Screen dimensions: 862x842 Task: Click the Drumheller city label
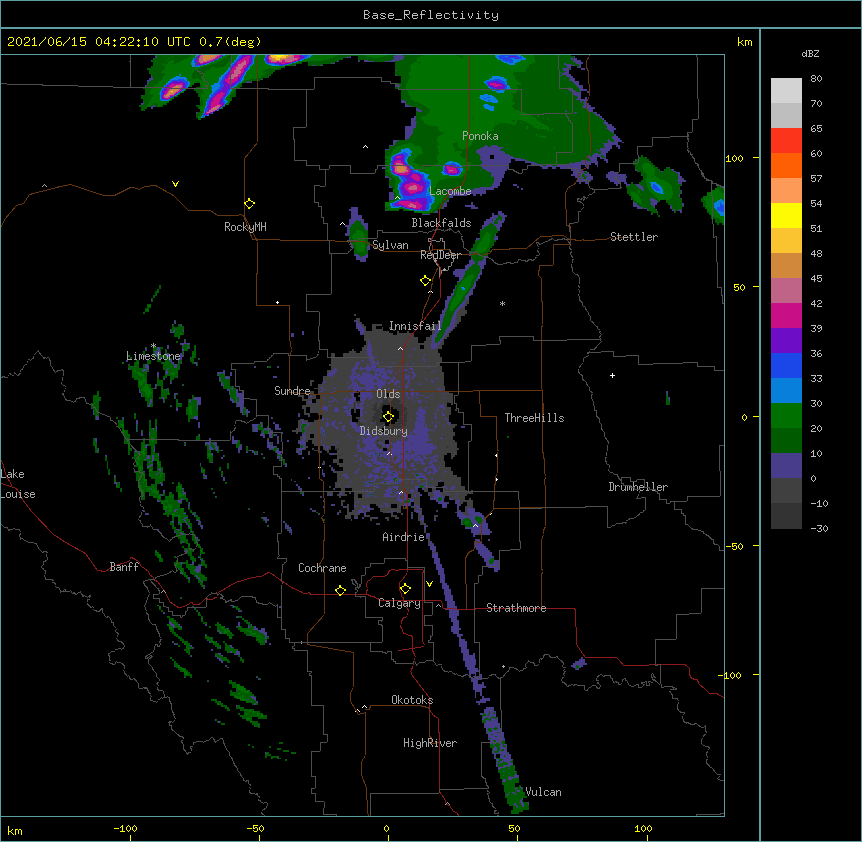point(638,487)
